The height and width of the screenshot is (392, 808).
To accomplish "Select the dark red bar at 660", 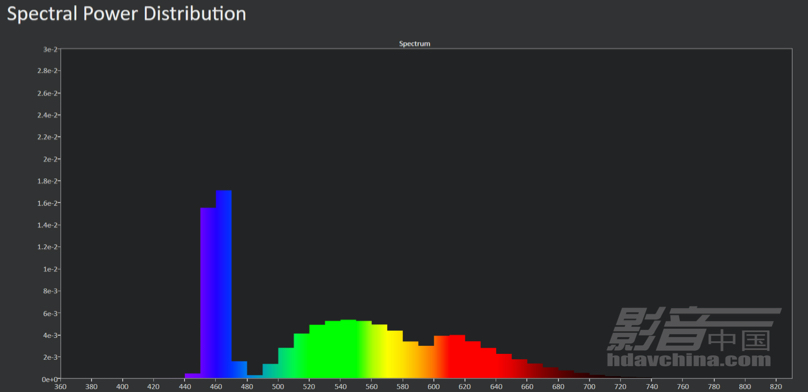I will coord(535,371).
